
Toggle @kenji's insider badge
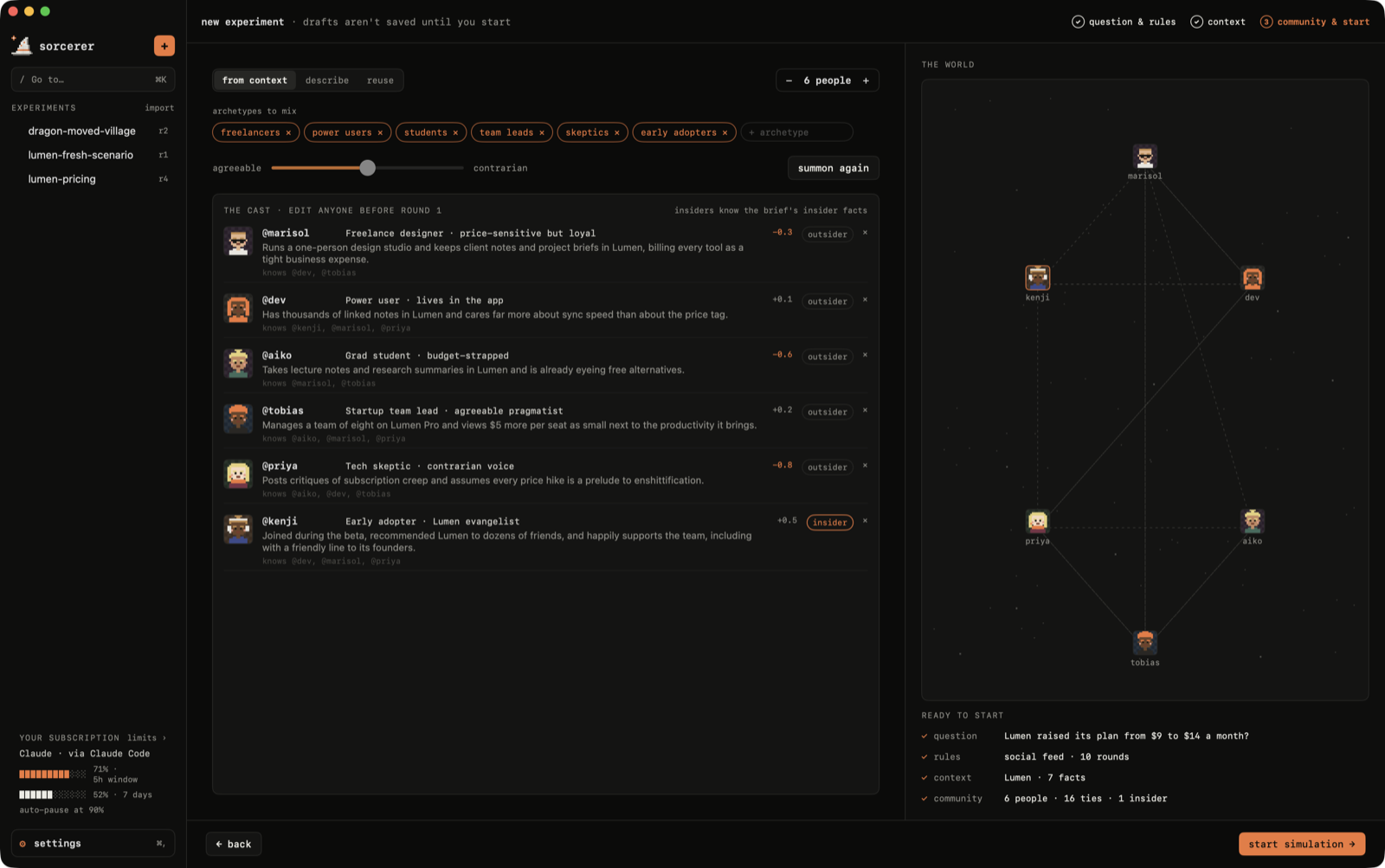[x=830, y=523]
